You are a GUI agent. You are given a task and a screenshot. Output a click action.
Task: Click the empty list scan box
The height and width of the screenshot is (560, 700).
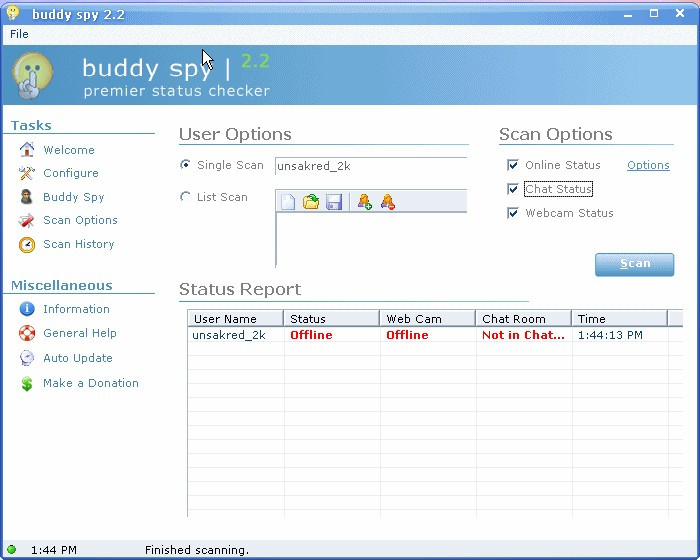pyautogui.click(x=371, y=239)
